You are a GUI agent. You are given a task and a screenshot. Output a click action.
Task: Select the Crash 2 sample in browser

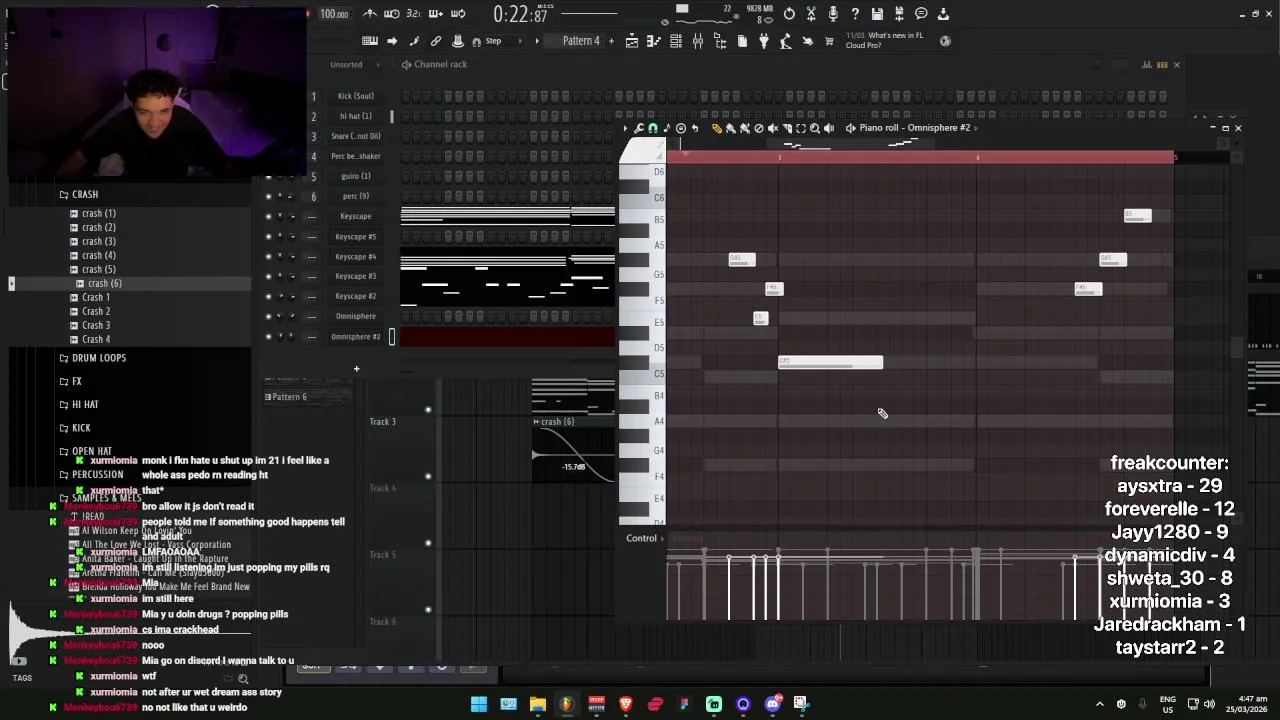(x=96, y=311)
